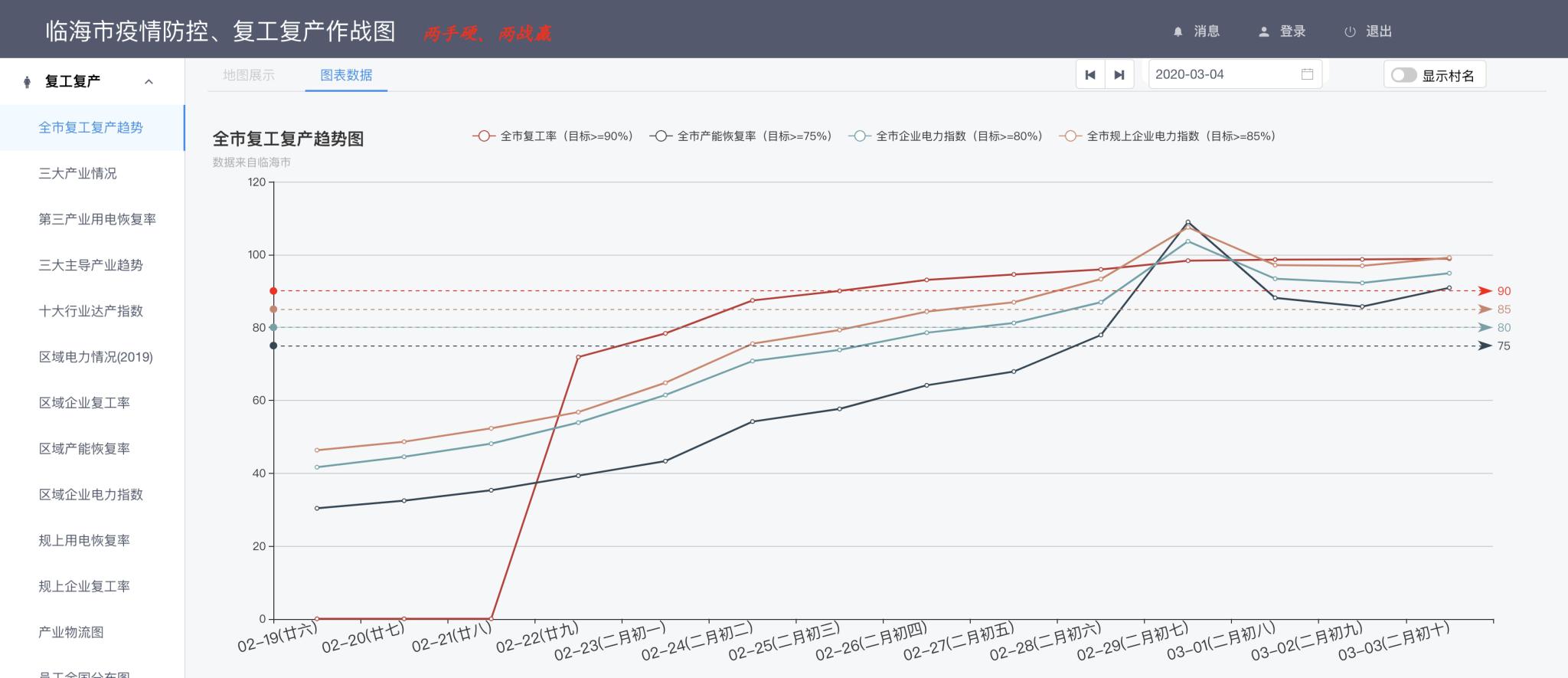The width and height of the screenshot is (1568, 678).
Task: Select the 图表数据 tab
Action: pyautogui.click(x=346, y=75)
